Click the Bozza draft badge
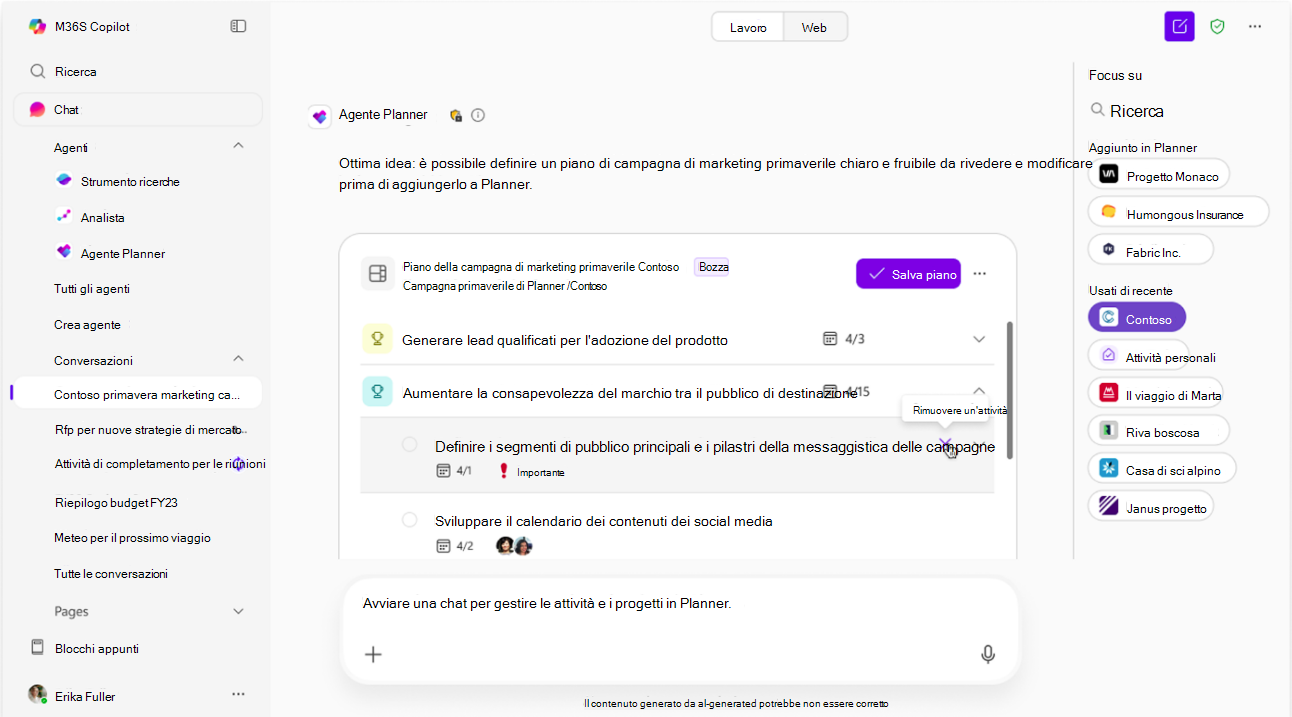1292x717 pixels. coord(713,267)
